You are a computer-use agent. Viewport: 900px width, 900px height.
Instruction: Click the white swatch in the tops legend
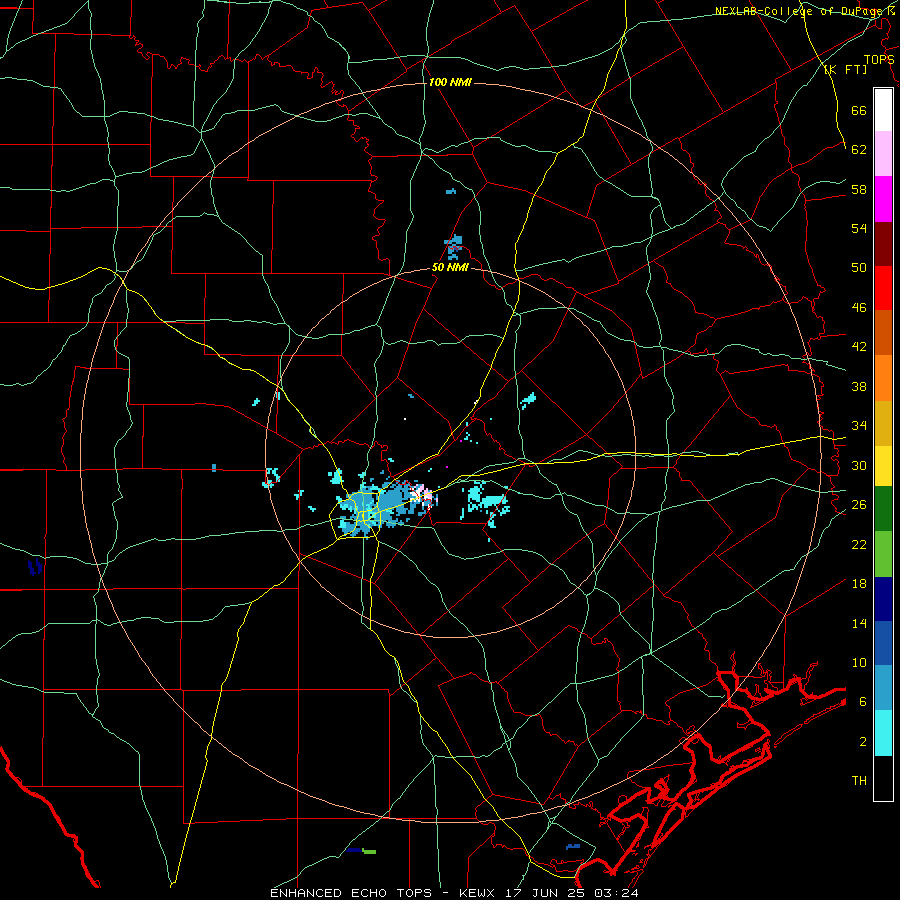click(x=883, y=110)
